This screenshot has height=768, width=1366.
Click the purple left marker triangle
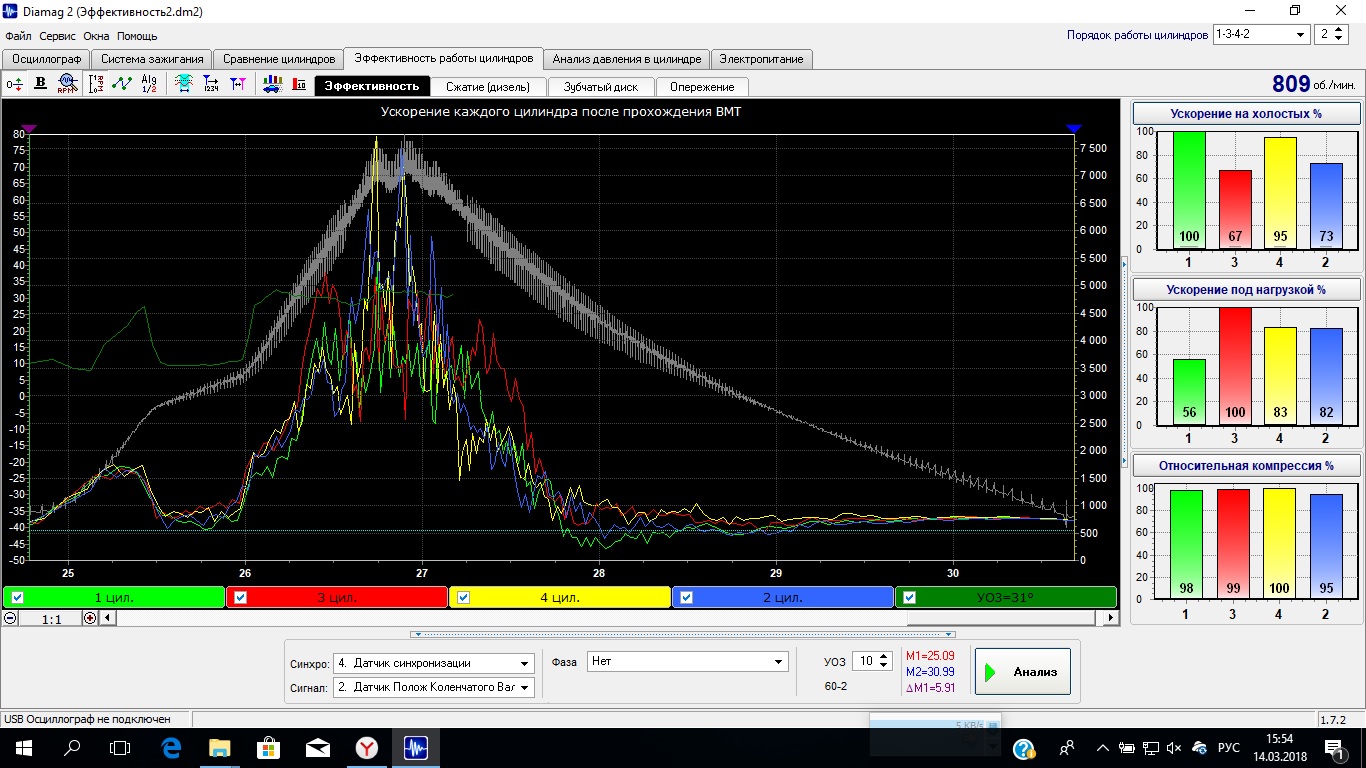click(x=29, y=129)
